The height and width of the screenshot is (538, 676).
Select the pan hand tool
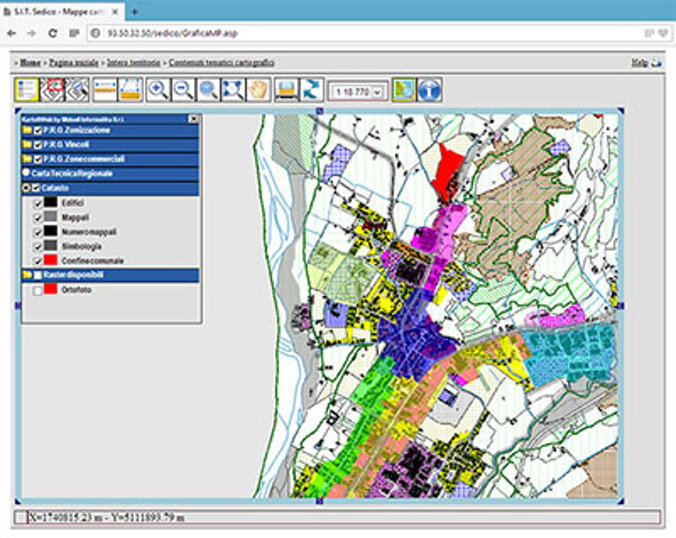point(259,90)
